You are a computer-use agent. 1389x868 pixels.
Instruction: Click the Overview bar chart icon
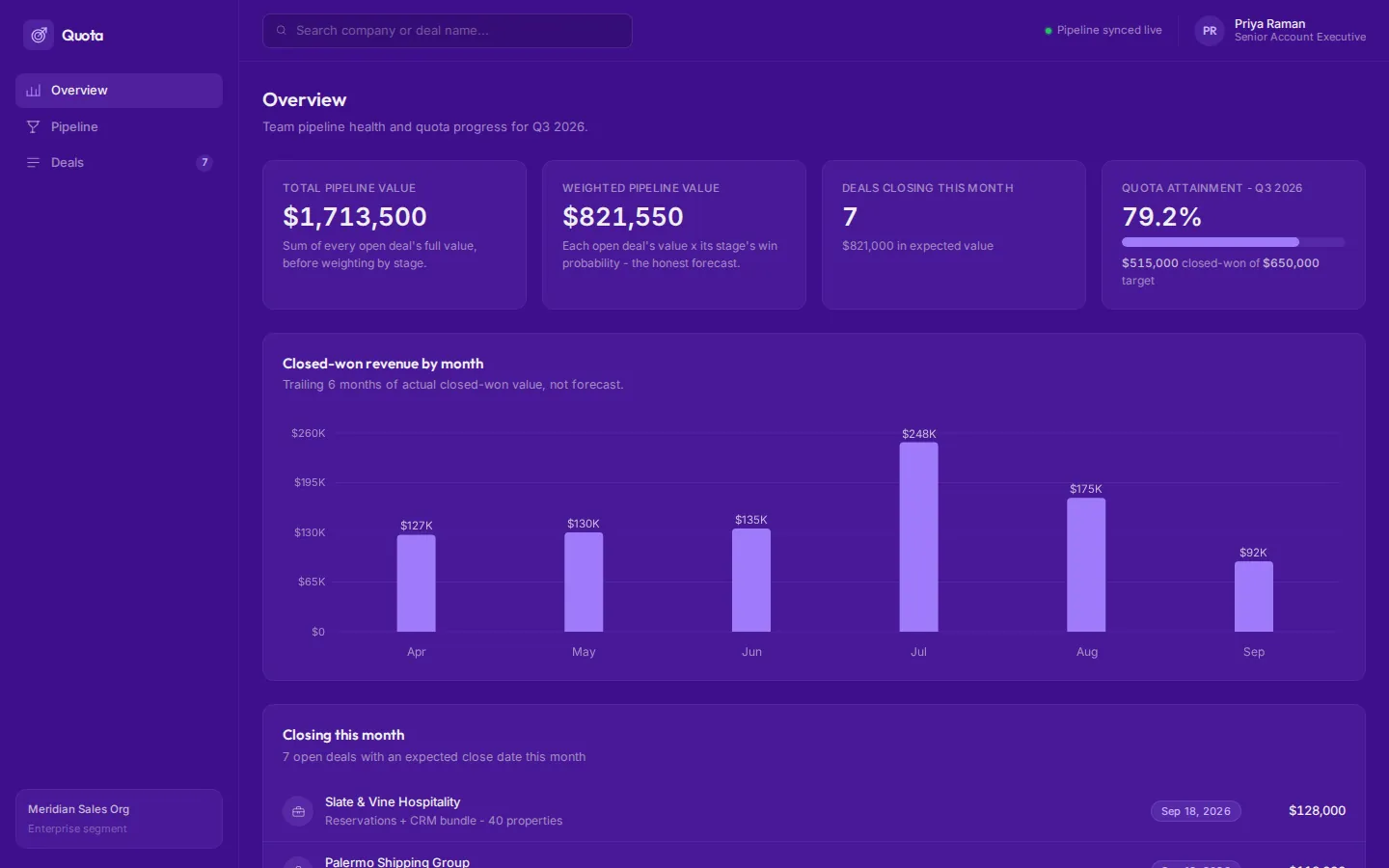[34, 91]
